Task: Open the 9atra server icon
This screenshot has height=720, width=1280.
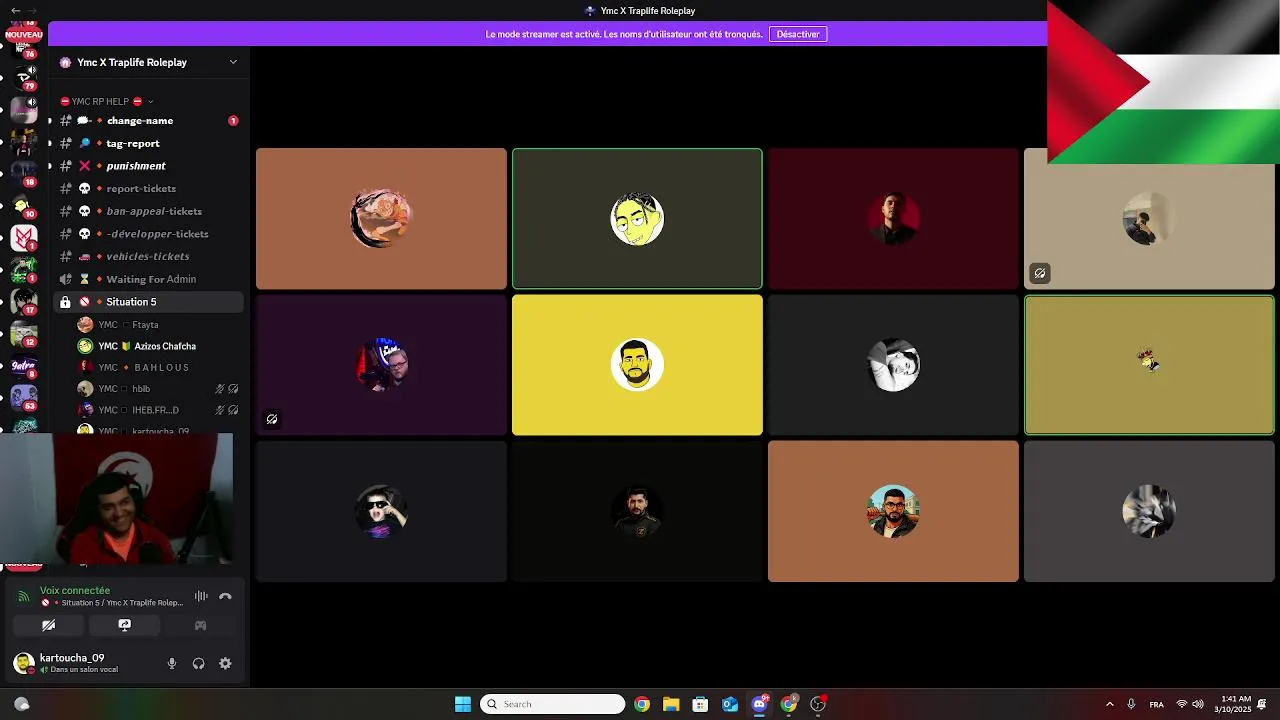Action: click(23, 366)
